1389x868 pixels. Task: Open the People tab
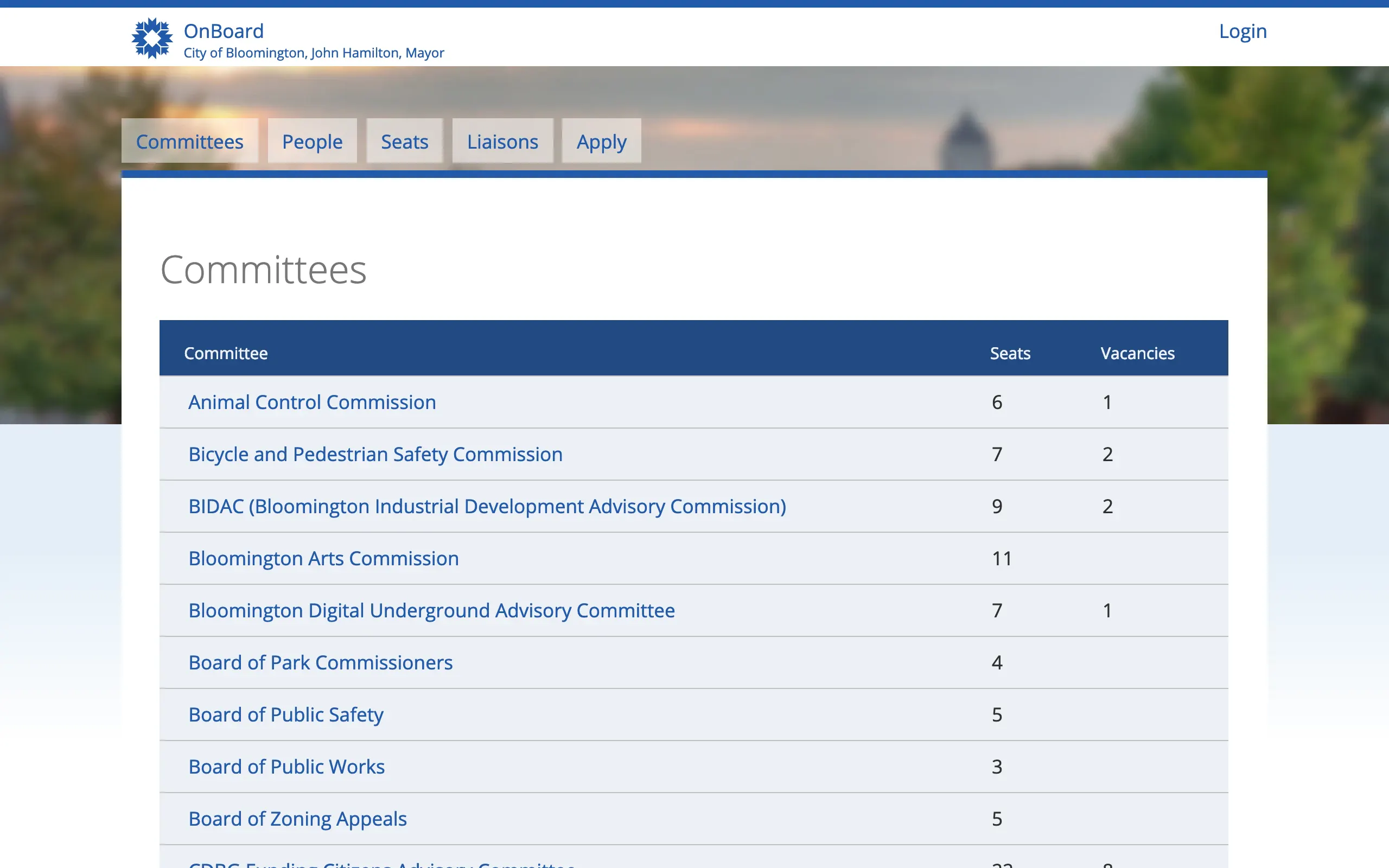coord(311,141)
